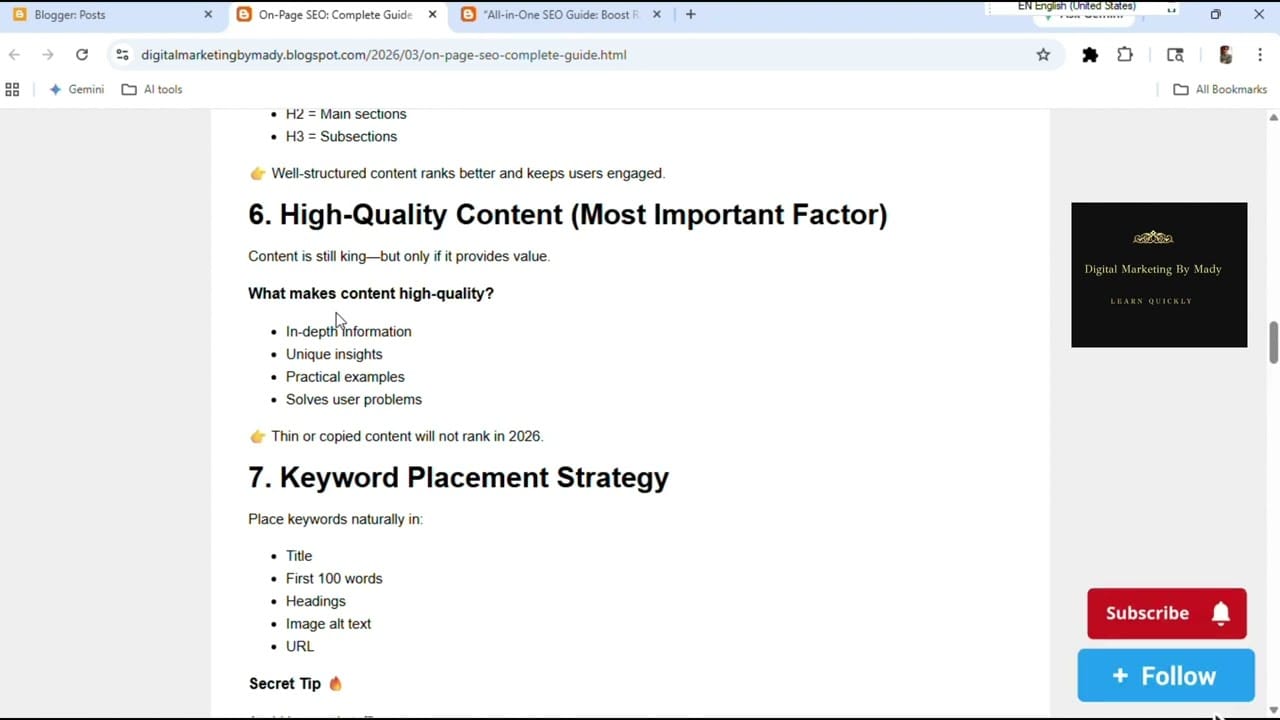
Task: Toggle the Subscribe notification bell
Action: [x=1221, y=613]
